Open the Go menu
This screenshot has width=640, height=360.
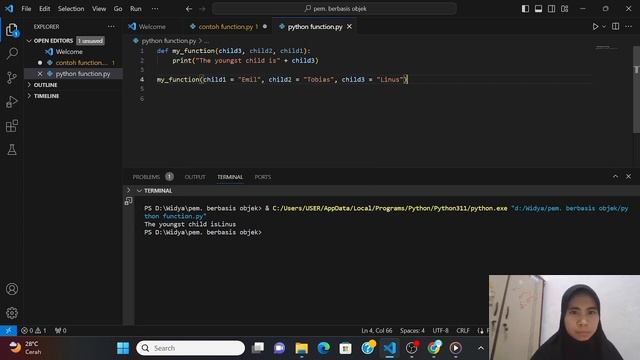[118, 9]
